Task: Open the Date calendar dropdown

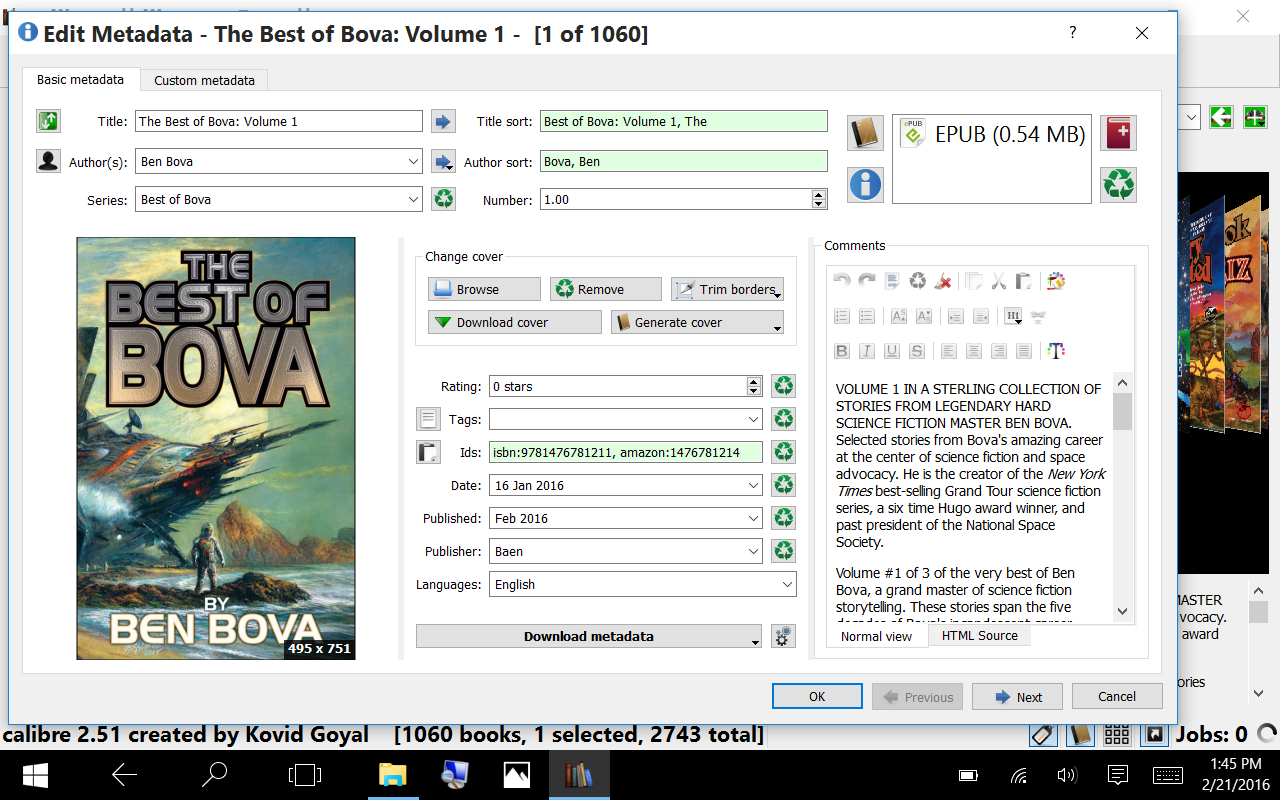Action: point(754,485)
